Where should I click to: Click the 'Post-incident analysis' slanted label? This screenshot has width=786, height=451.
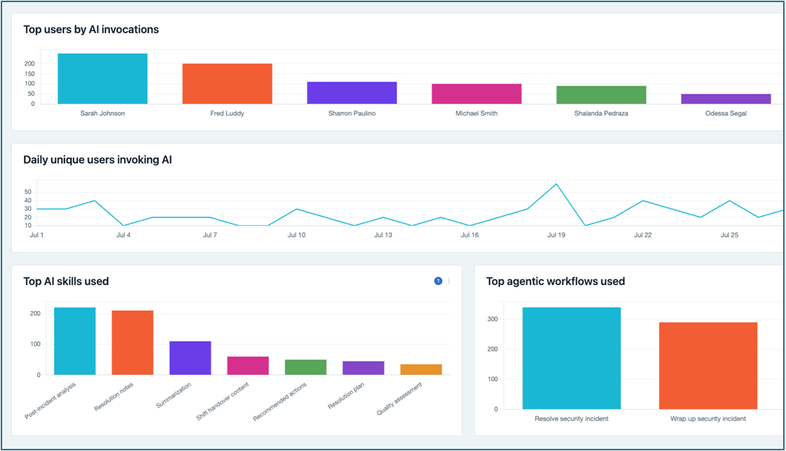point(50,400)
